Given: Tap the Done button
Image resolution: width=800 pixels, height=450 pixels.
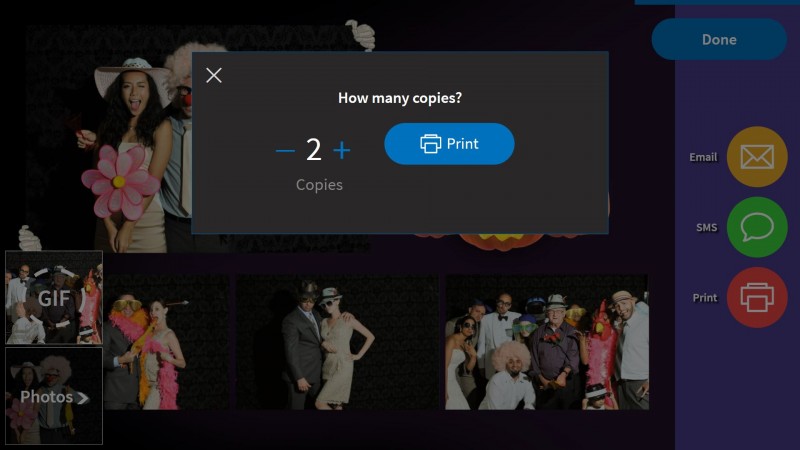Looking at the screenshot, I should click(719, 39).
